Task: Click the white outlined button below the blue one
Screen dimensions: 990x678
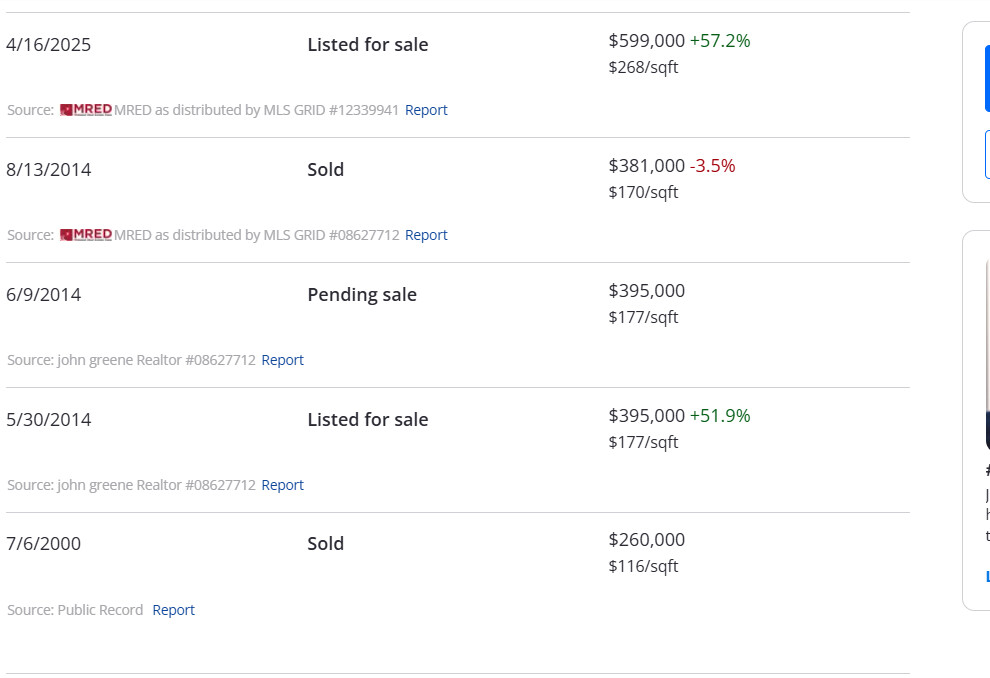Action: tap(986, 154)
